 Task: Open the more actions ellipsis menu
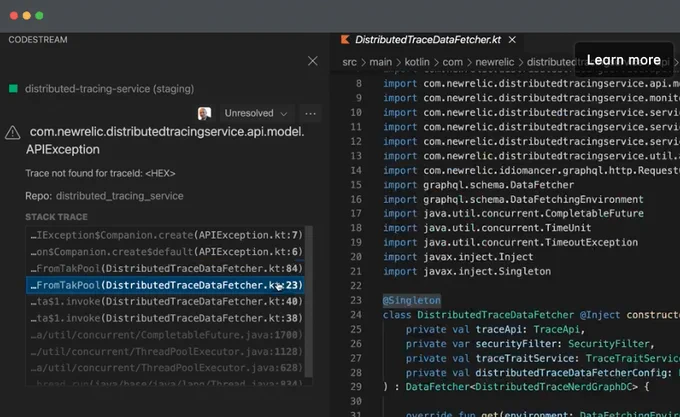pos(310,114)
